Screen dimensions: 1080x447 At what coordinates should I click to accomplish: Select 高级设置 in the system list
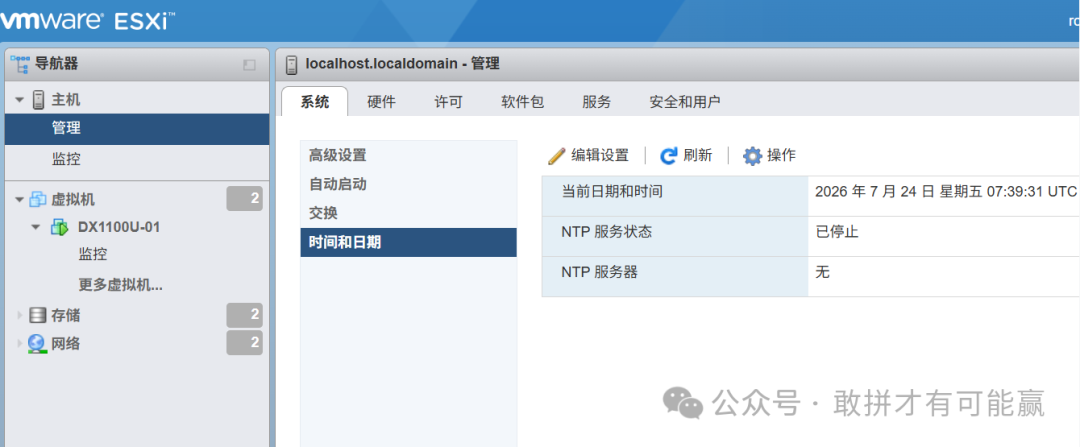pyautogui.click(x=408, y=156)
